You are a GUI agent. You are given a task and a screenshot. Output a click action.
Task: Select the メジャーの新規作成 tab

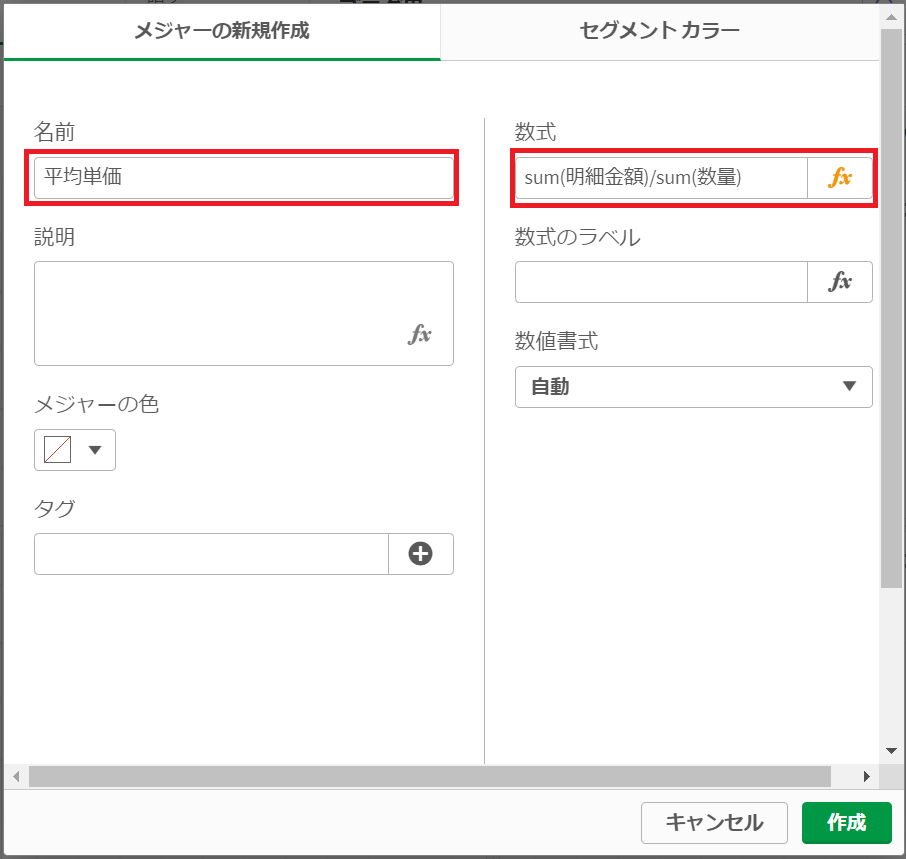point(222,31)
